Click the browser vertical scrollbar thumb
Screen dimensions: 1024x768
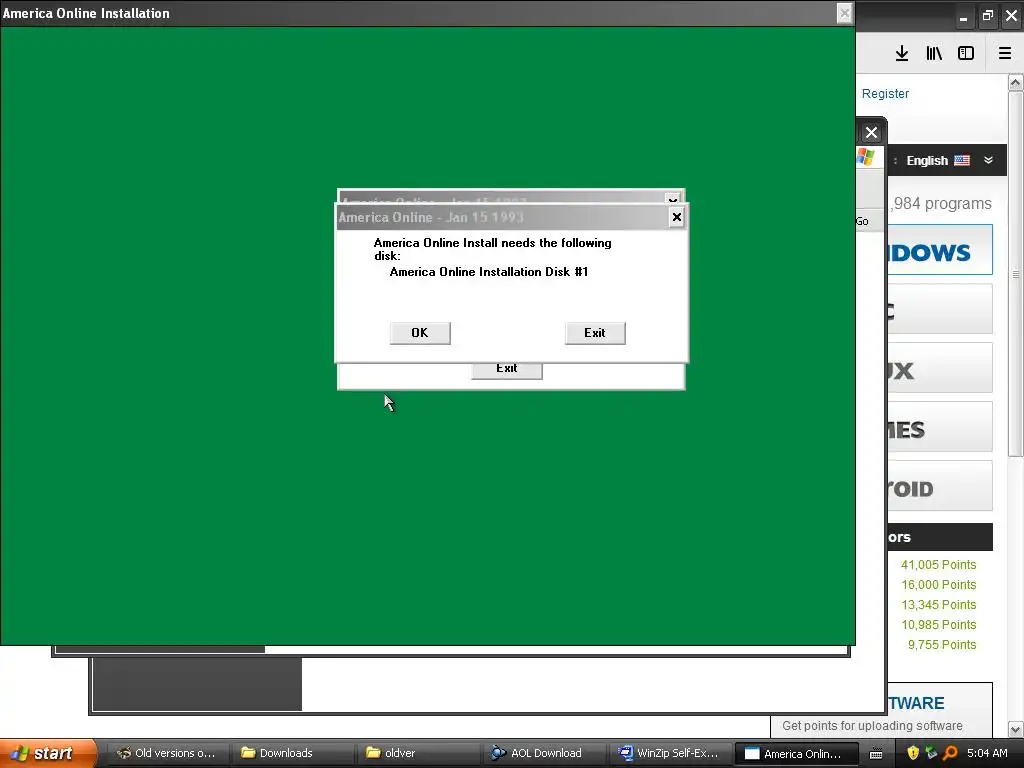point(1016,274)
